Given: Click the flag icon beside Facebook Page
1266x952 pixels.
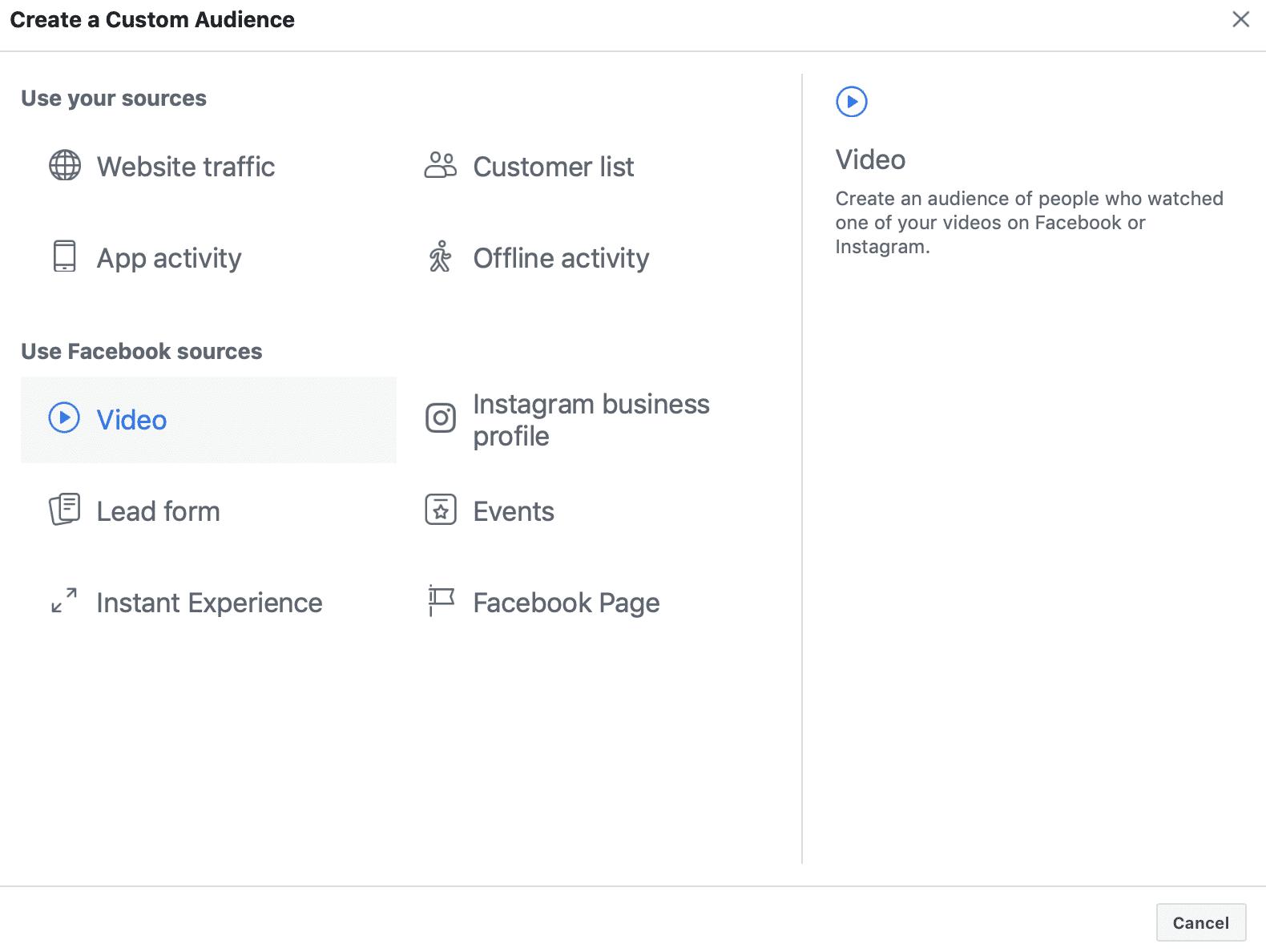Looking at the screenshot, I should click(441, 600).
